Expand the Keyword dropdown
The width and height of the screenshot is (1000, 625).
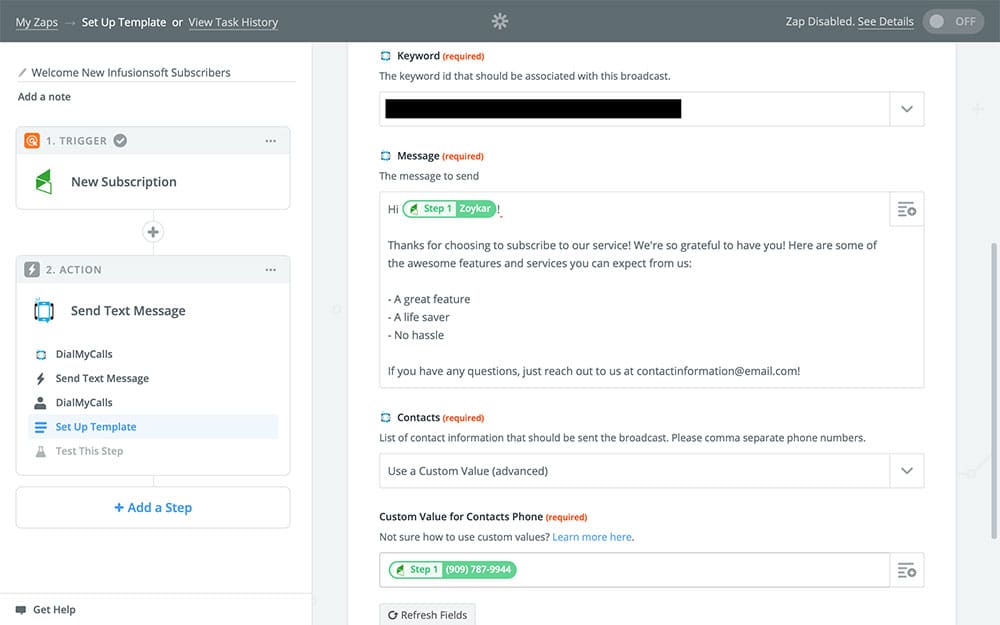coord(906,109)
